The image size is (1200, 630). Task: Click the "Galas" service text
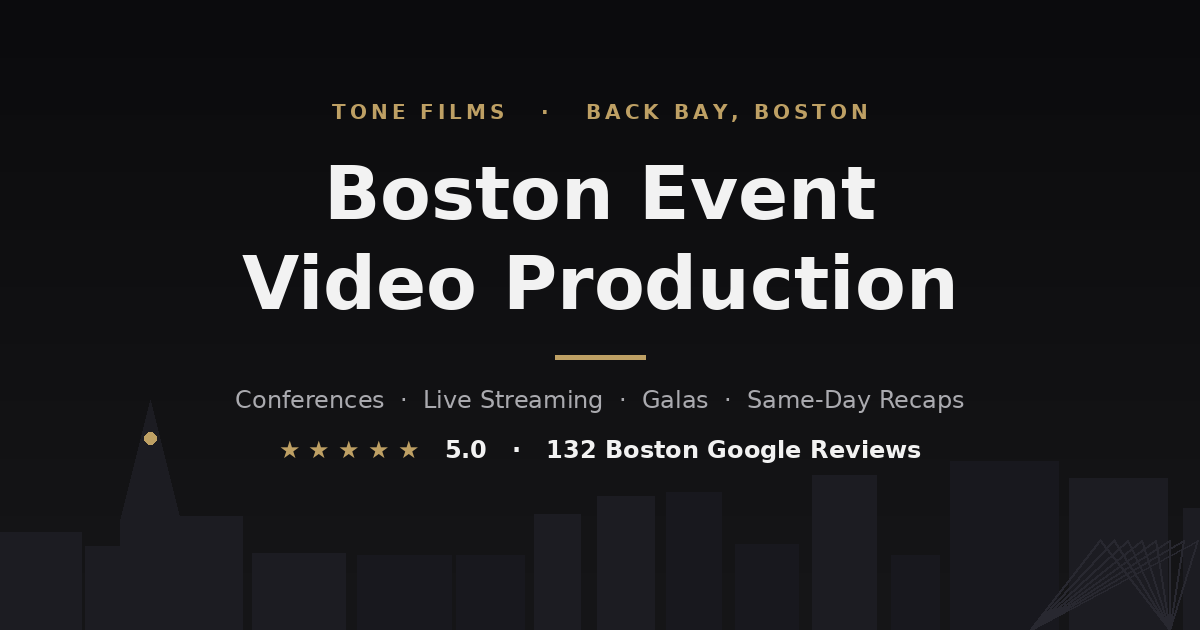pos(675,400)
